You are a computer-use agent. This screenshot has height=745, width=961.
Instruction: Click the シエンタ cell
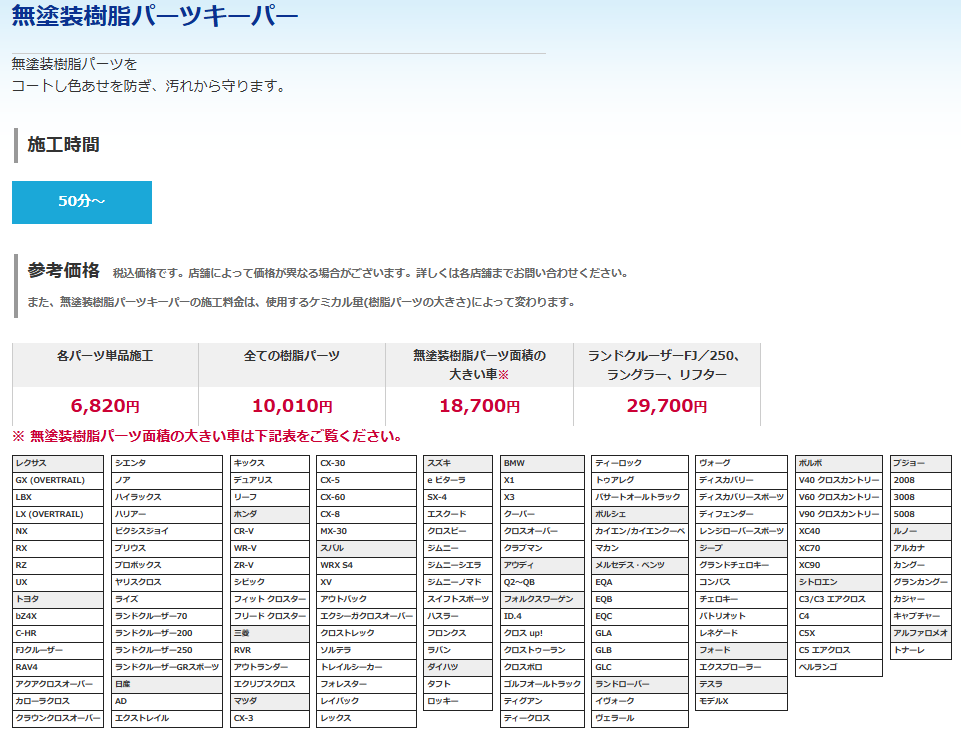tap(167, 463)
